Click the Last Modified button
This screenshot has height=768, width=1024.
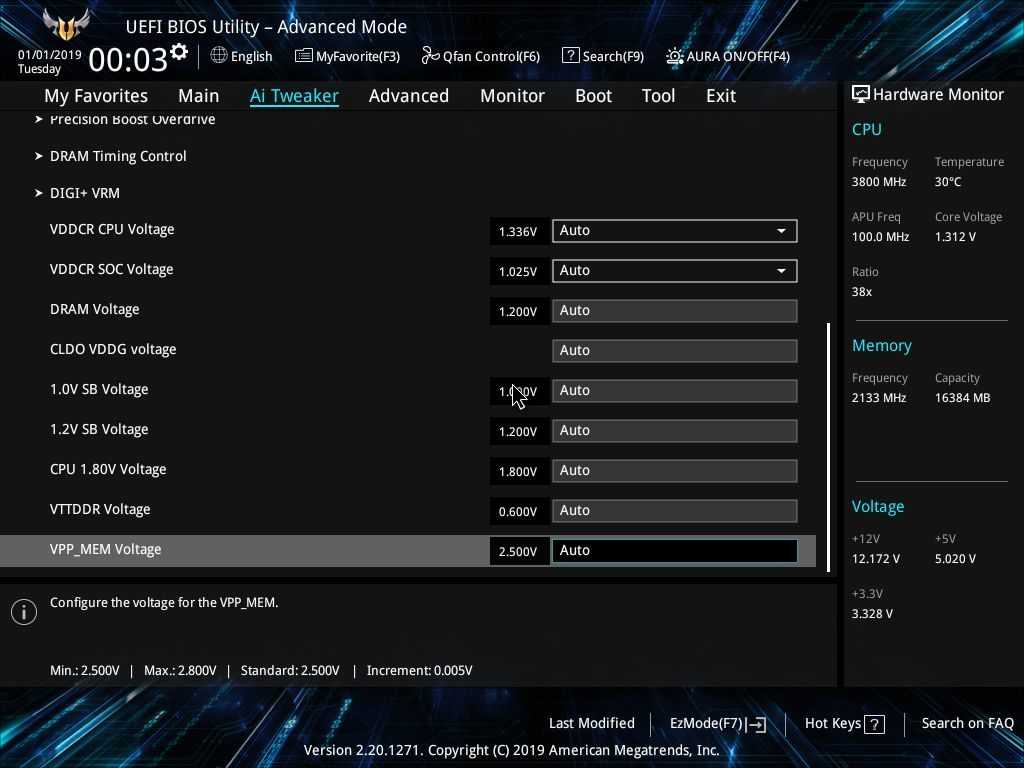pyautogui.click(x=591, y=723)
